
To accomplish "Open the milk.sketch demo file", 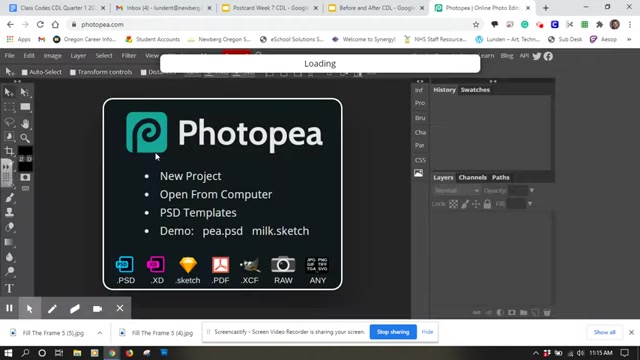I will (x=280, y=231).
